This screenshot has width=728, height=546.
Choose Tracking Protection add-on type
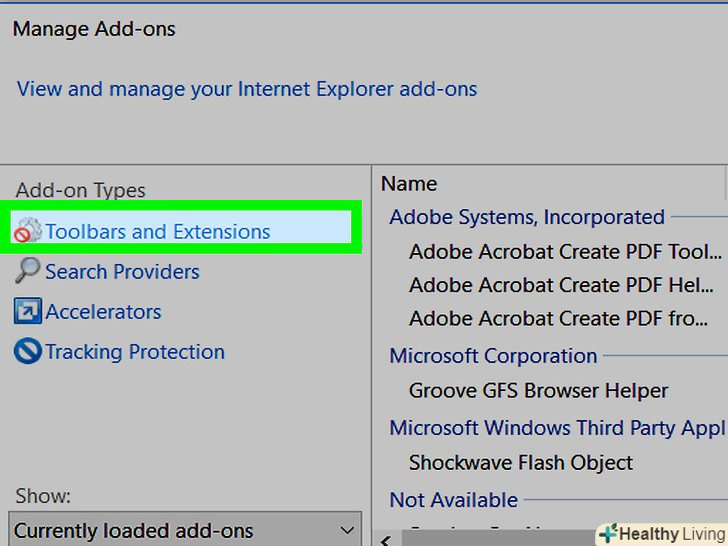[135, 352]
